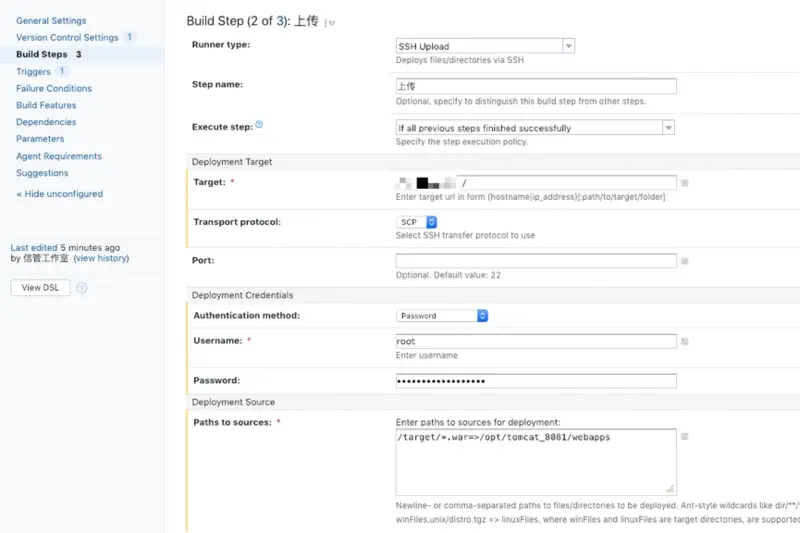800x533 pixels.
Task: Open Version Control Settings
Action: (x=67, y=37)
